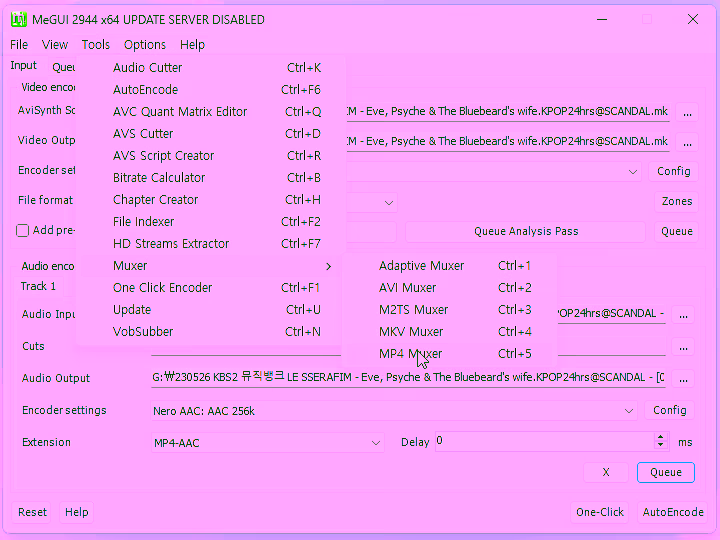This screenshot has height=540, width=720.
Task: Open Zones dialog
Action: click(x=676, y=201)
